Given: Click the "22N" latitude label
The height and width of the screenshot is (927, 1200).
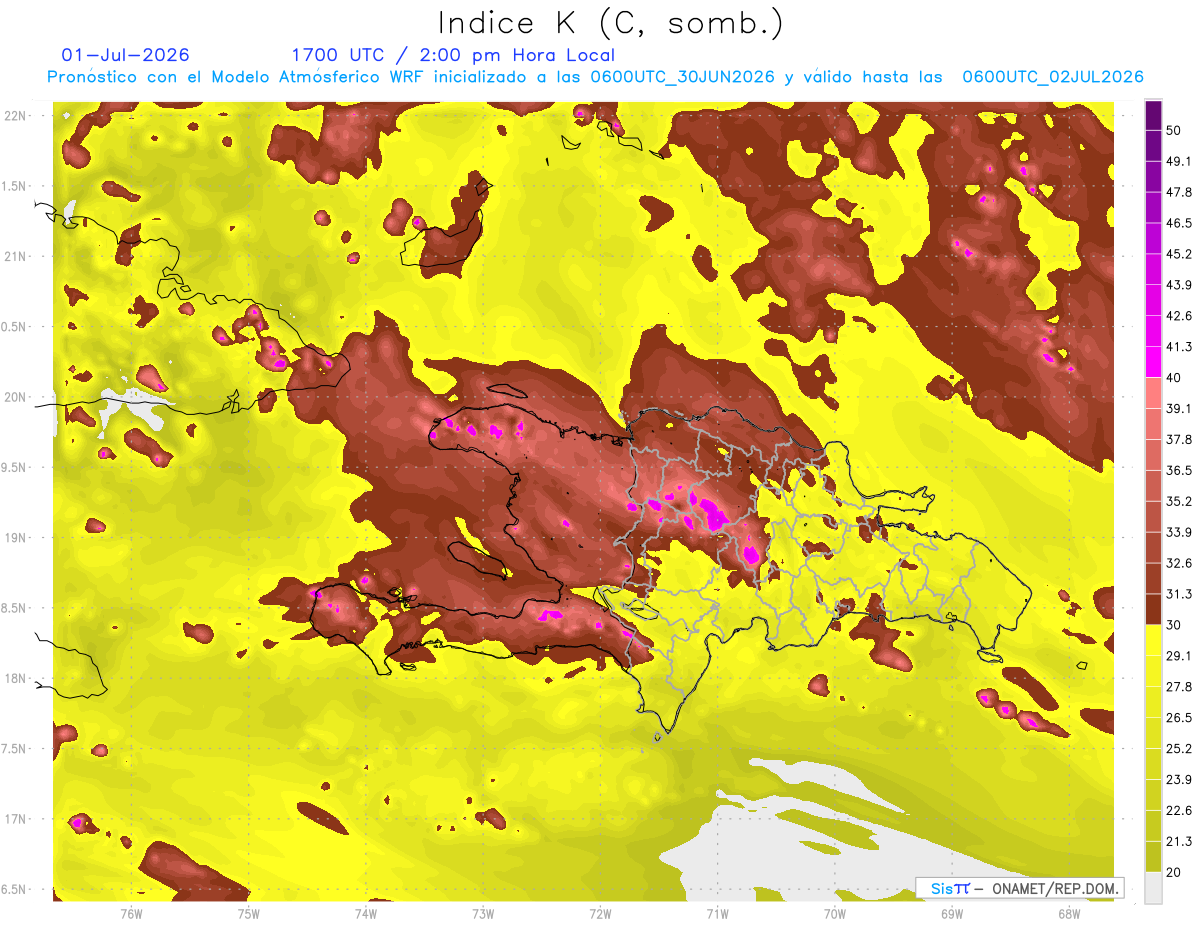Looking at the screenshot, I should [15, 116].
